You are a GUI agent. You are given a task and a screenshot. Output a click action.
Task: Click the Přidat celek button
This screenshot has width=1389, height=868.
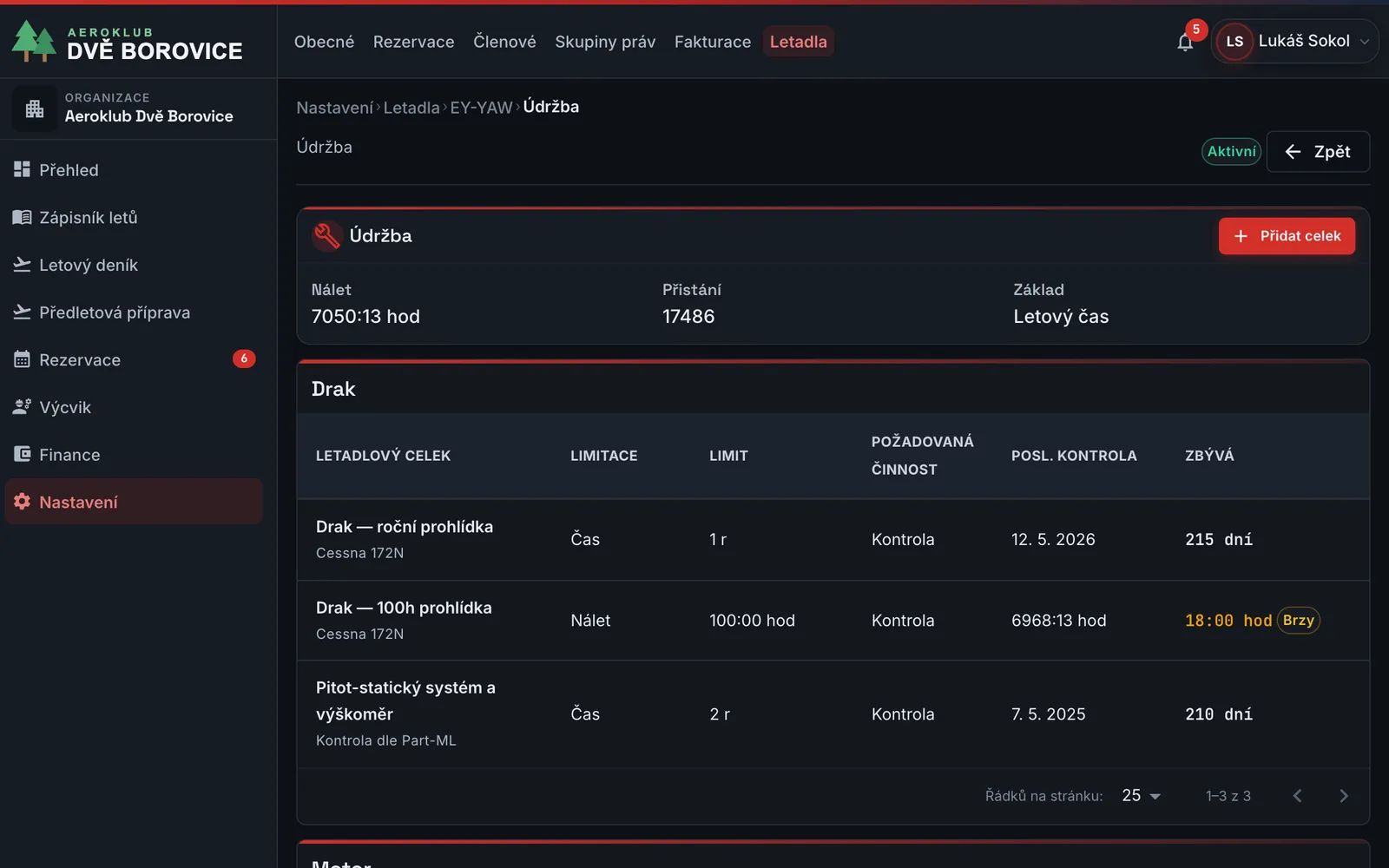point(1287,236)
